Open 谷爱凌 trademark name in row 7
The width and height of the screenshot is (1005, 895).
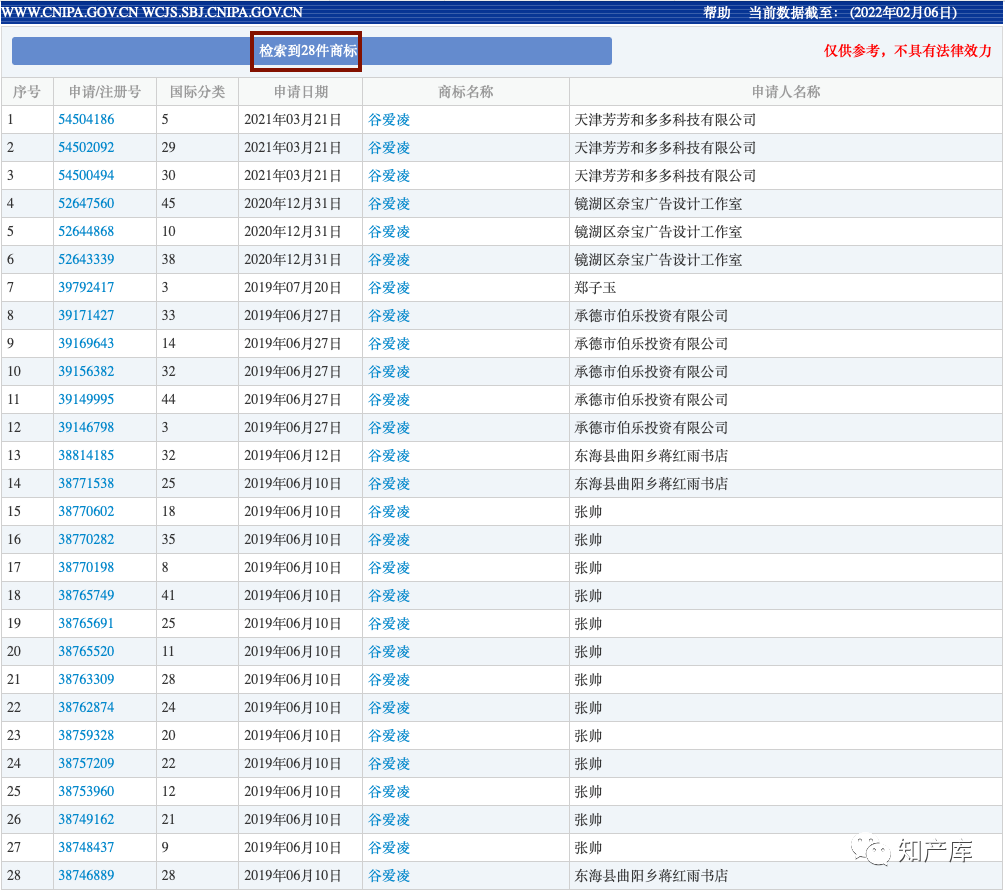click(389, 288)
